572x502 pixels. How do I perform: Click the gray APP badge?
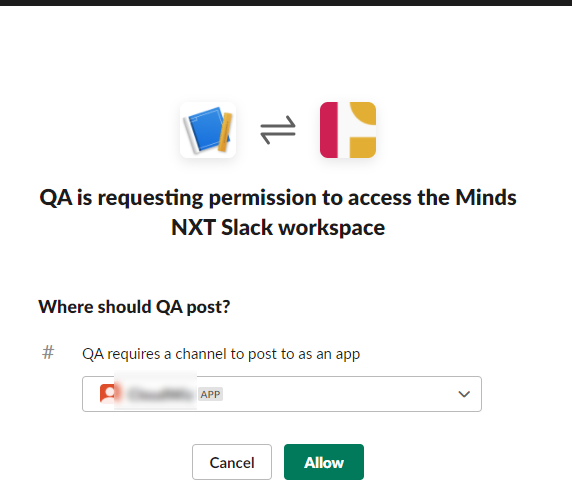tap(210, 394)
